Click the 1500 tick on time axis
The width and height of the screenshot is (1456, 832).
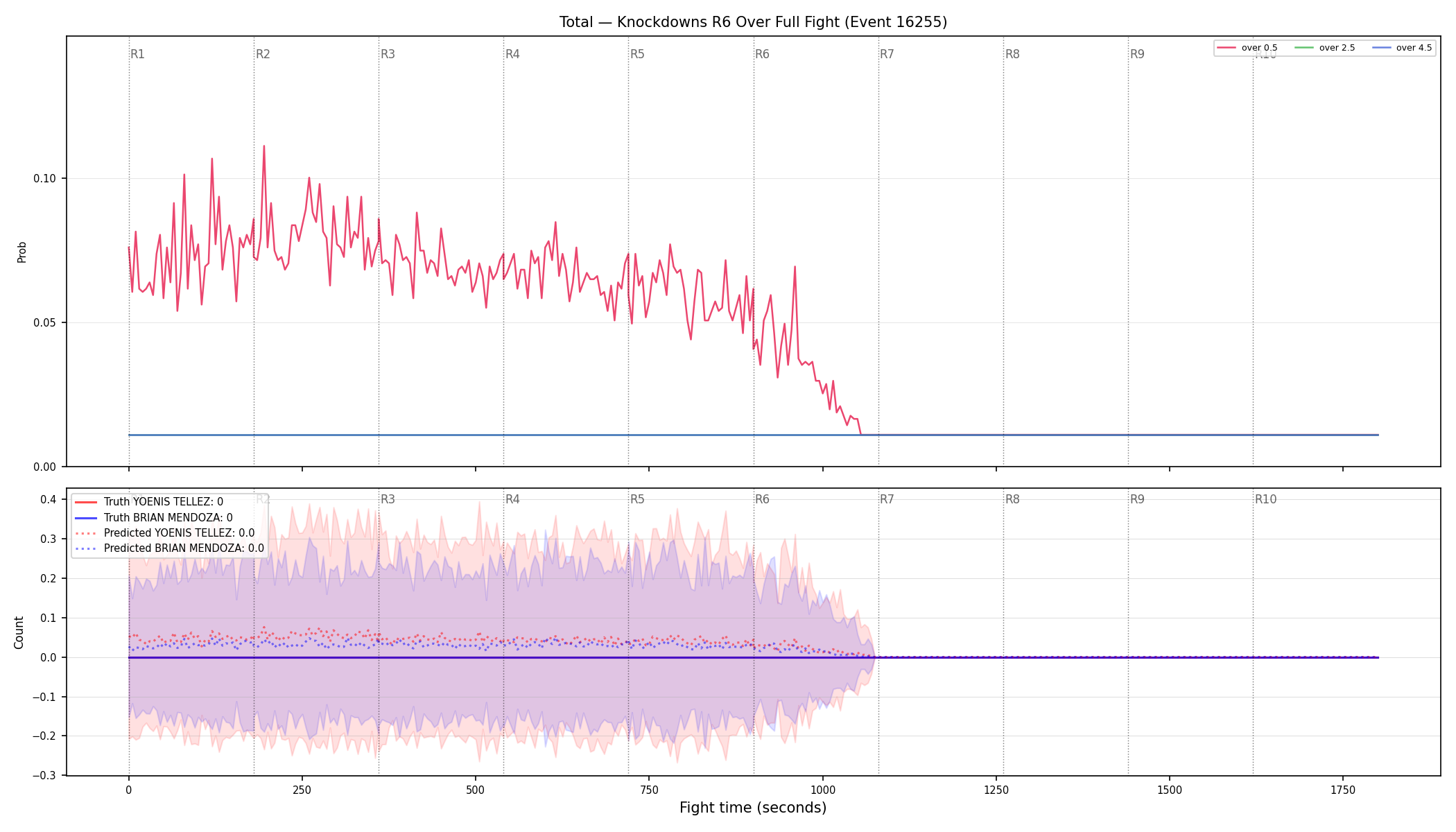click(x=1170, y=790)
